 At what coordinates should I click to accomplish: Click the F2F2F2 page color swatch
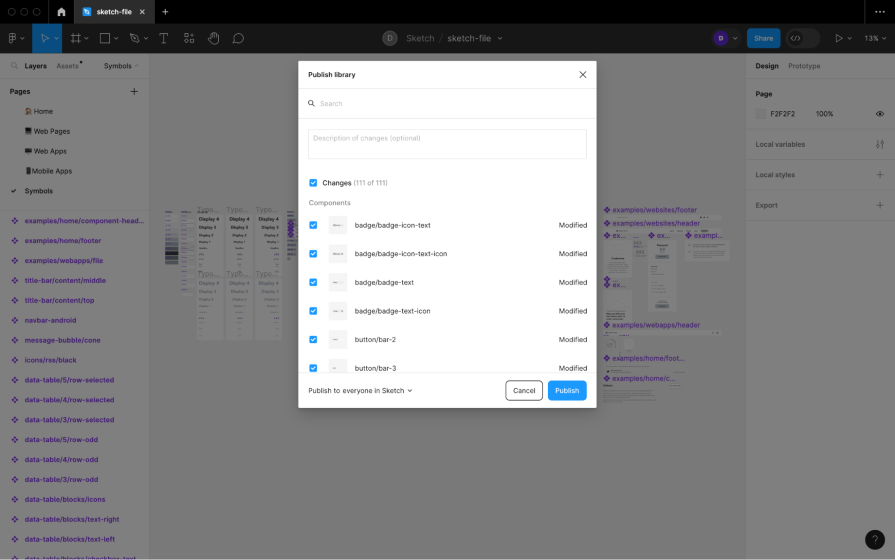point(761,114)
